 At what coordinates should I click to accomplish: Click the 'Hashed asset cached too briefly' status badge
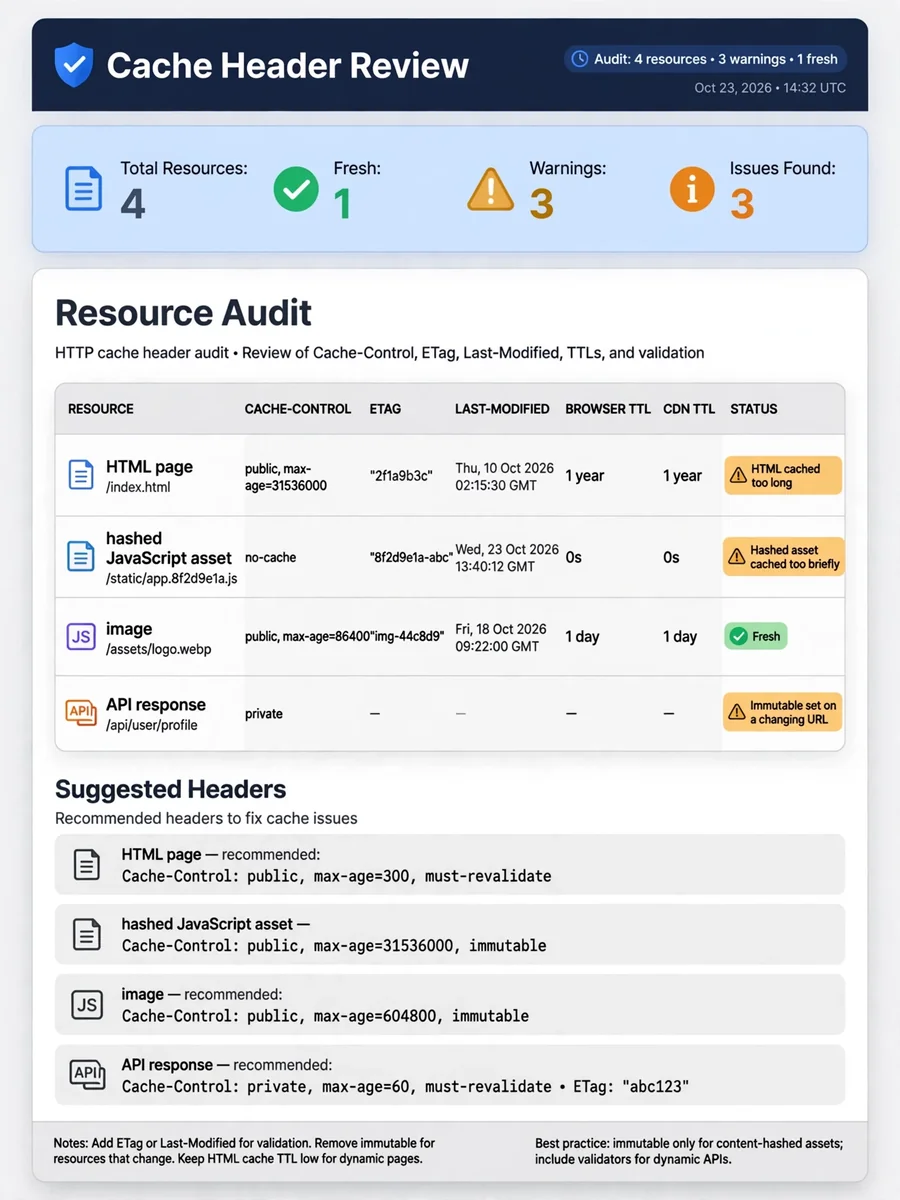coord(784,557)
